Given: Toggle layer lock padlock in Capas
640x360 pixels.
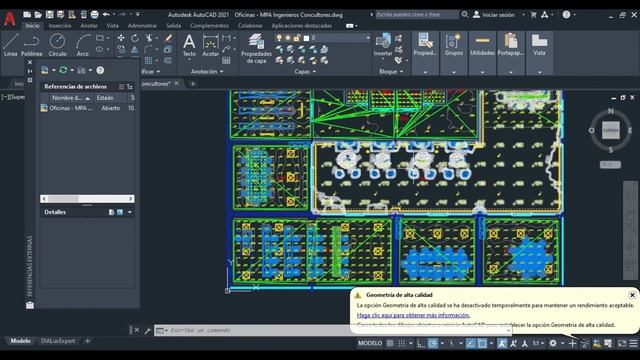Looking at the screenshot, I should pos(297,38).
